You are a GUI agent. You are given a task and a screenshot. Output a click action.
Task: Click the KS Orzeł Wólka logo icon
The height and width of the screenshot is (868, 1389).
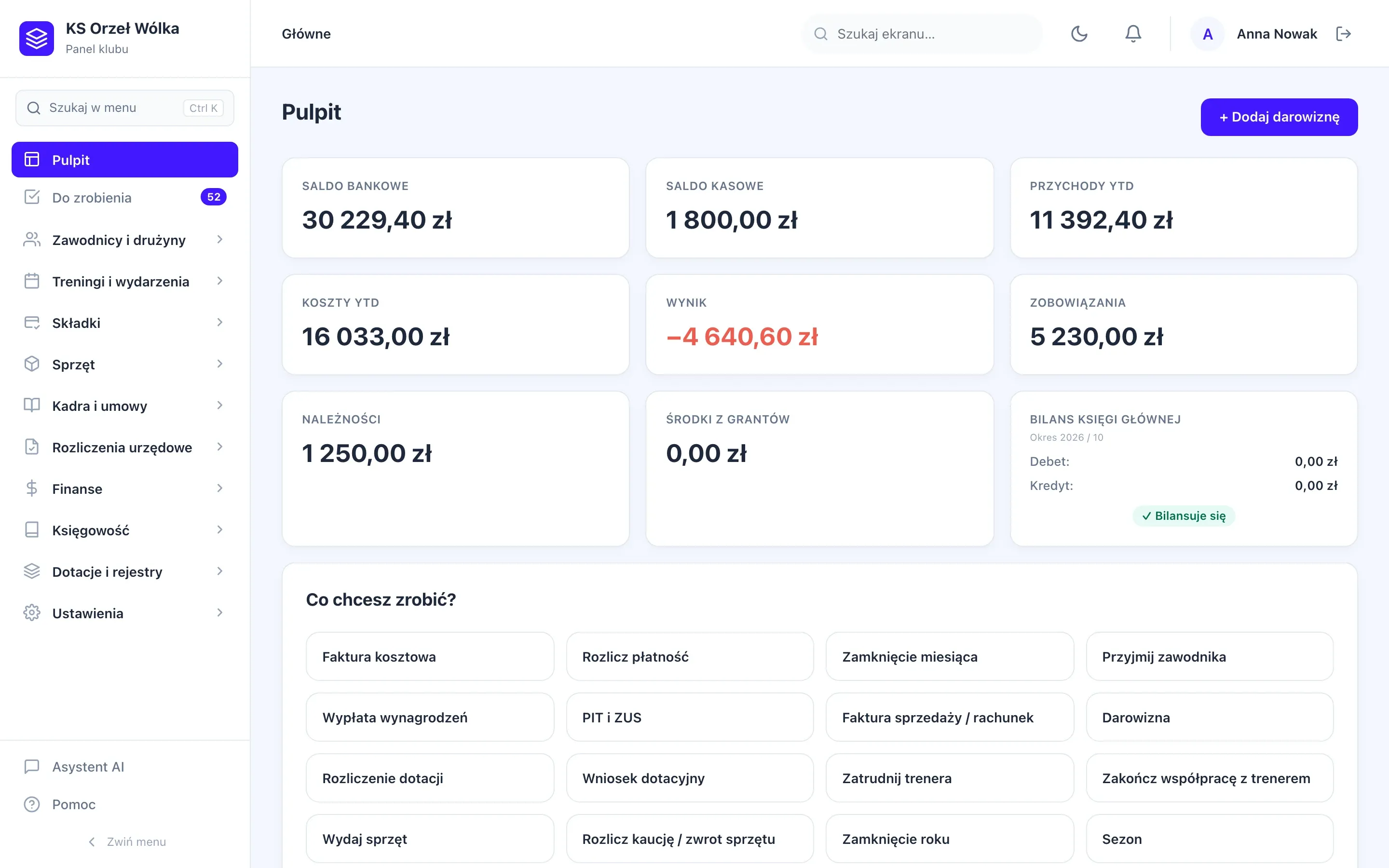pos(36,39)
